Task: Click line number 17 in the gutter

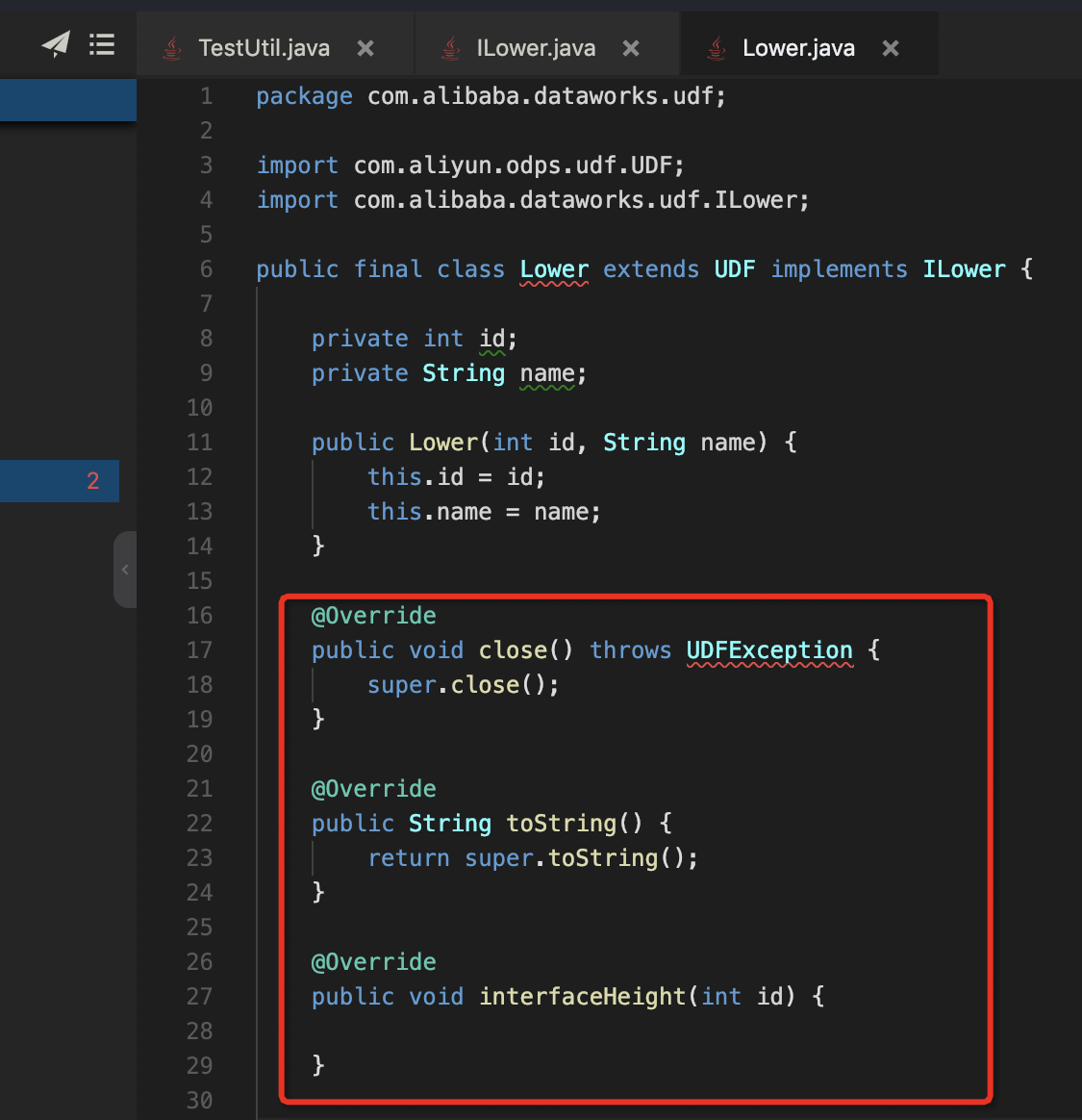Action: (x=199, y=650)
